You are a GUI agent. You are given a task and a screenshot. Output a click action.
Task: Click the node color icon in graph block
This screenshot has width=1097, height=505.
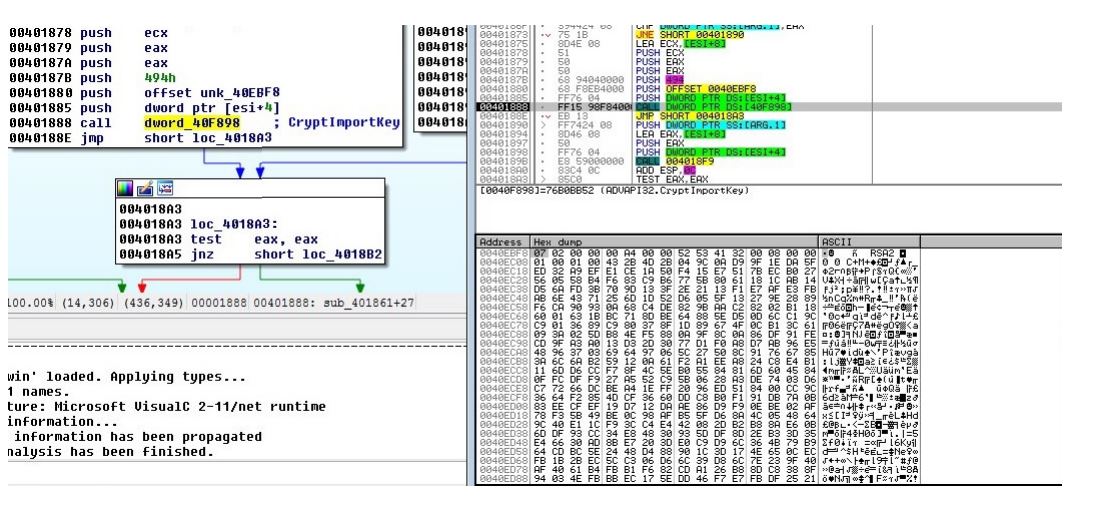coord(125,187)
